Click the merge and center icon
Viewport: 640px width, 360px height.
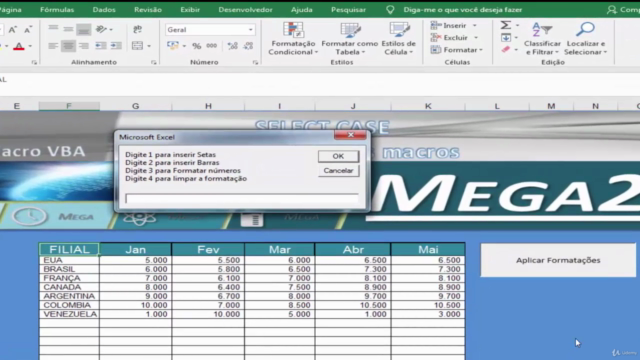138,46
